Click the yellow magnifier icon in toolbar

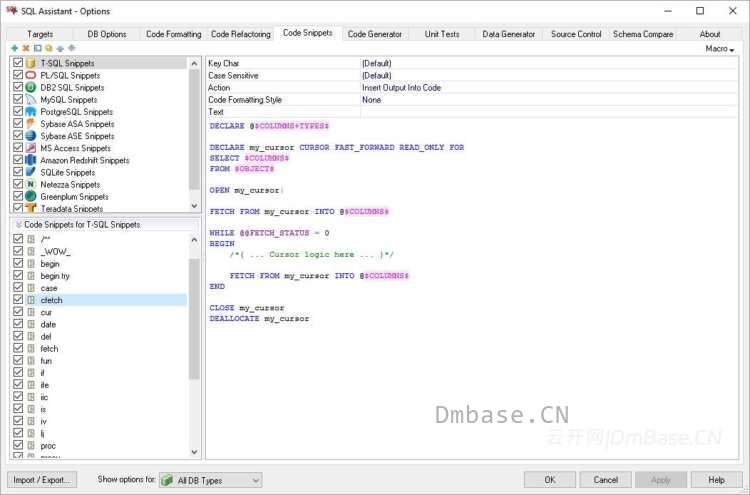(48, 48)
